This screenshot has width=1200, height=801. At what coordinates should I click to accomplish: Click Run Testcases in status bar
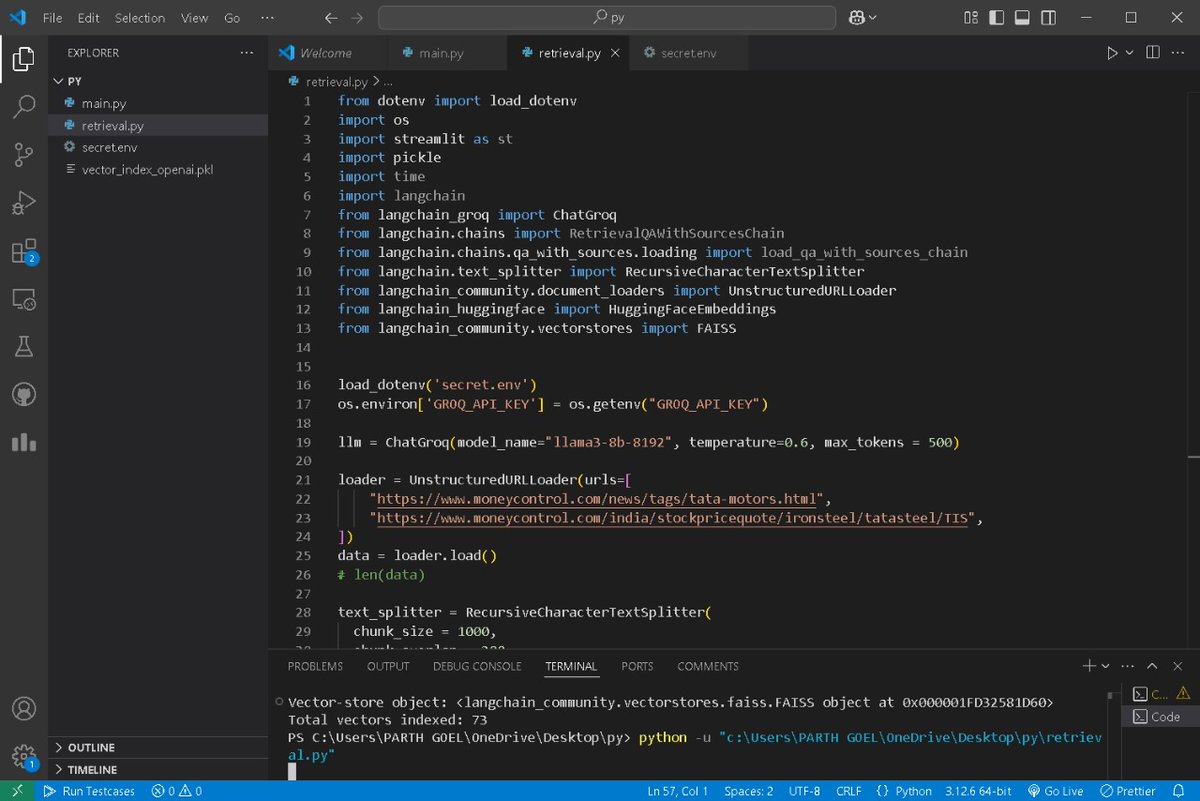(89, 791)
